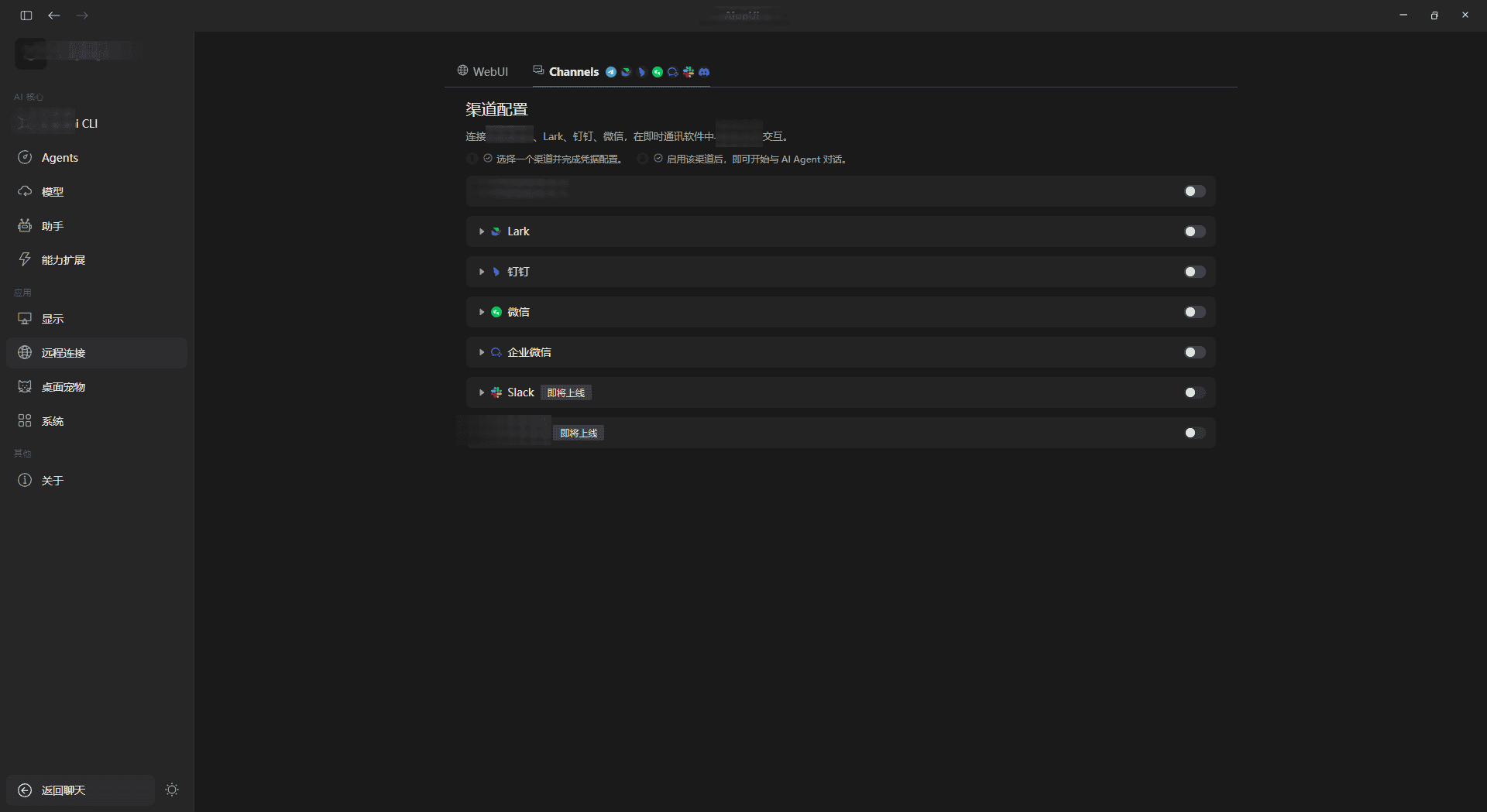Toggle the Slack channel switch

(1195, 392)
